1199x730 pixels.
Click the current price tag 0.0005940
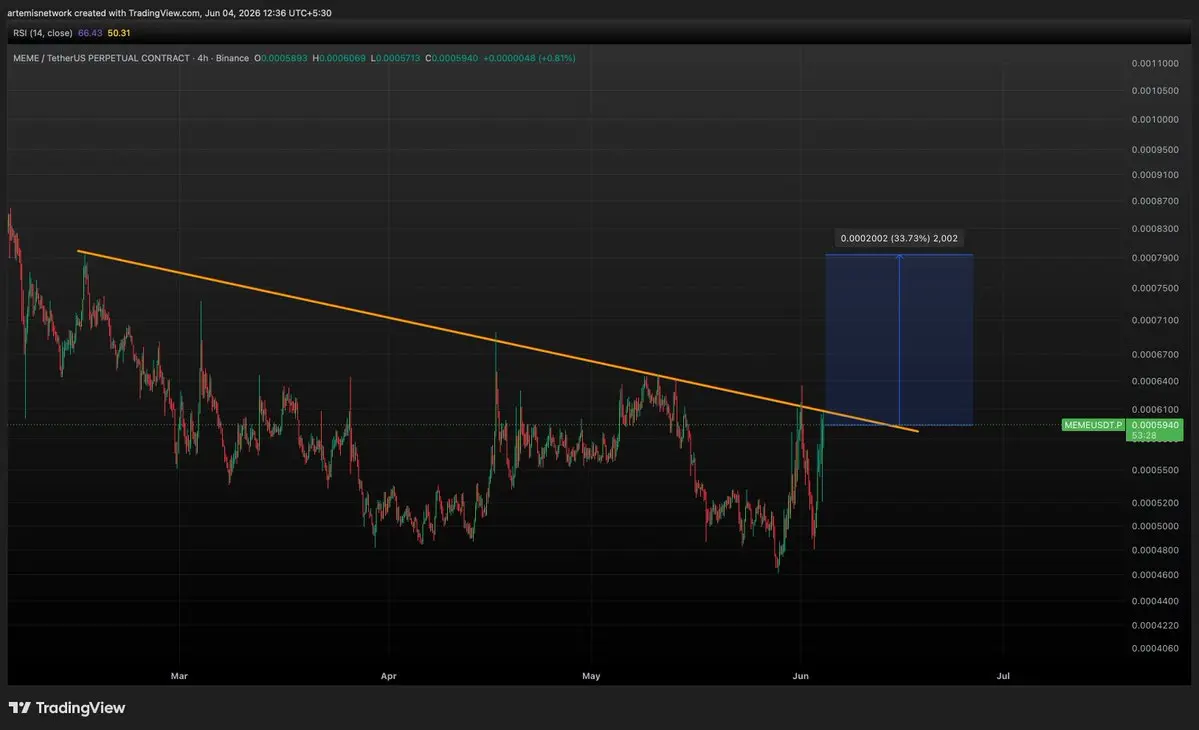coord(1155,425)
